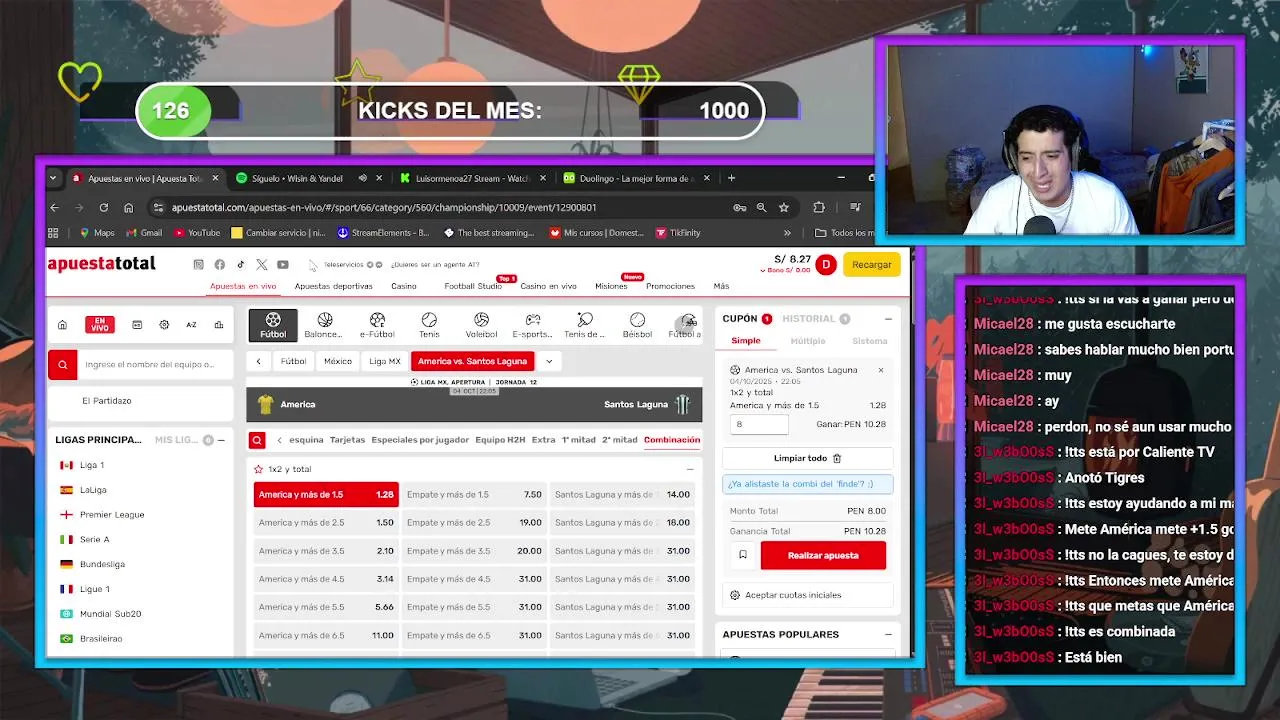Switch to Historial tab

click(x=809, y=319)
